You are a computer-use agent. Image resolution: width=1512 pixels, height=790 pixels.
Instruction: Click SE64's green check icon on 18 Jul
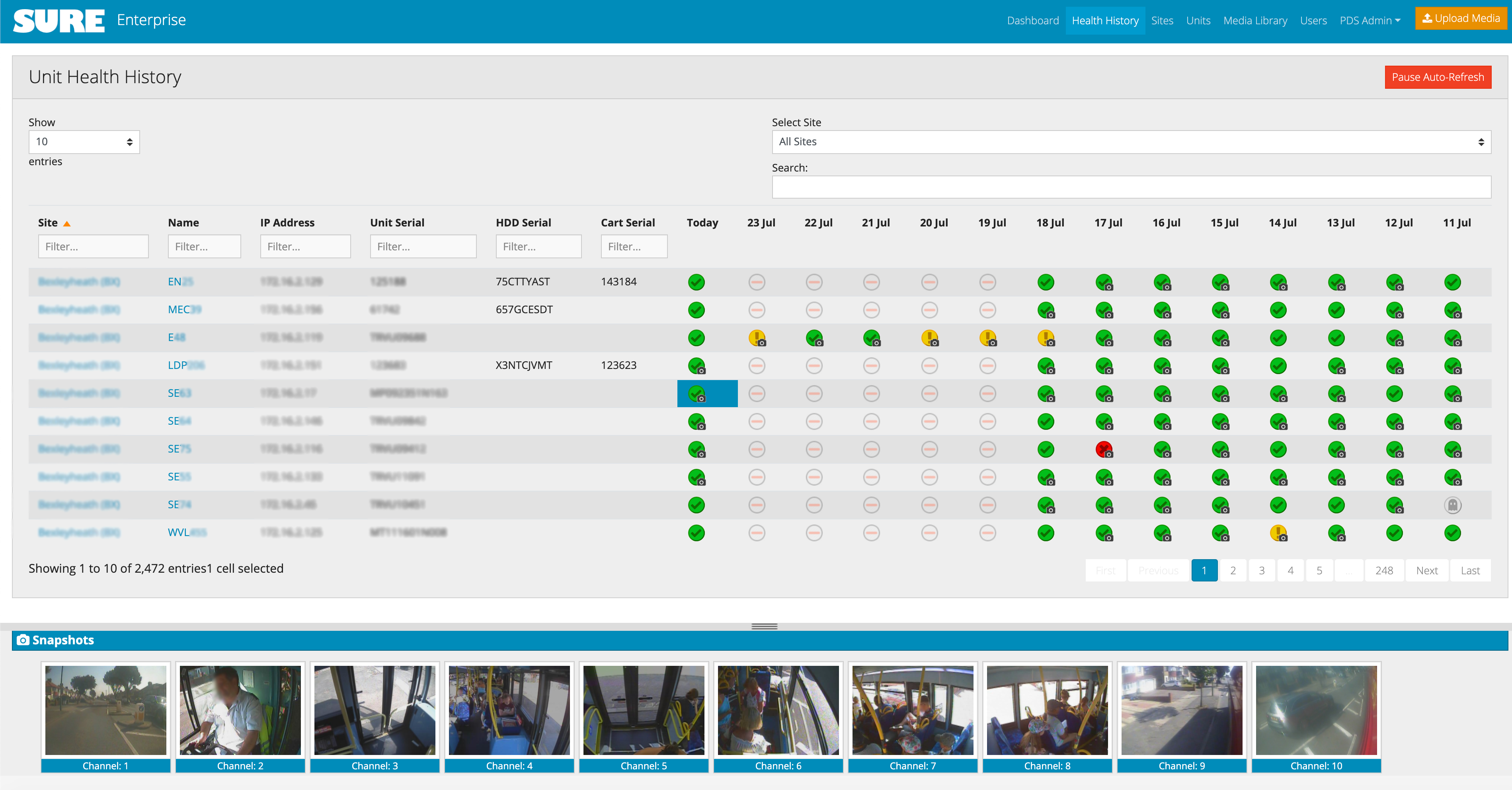coord(1046,421)
